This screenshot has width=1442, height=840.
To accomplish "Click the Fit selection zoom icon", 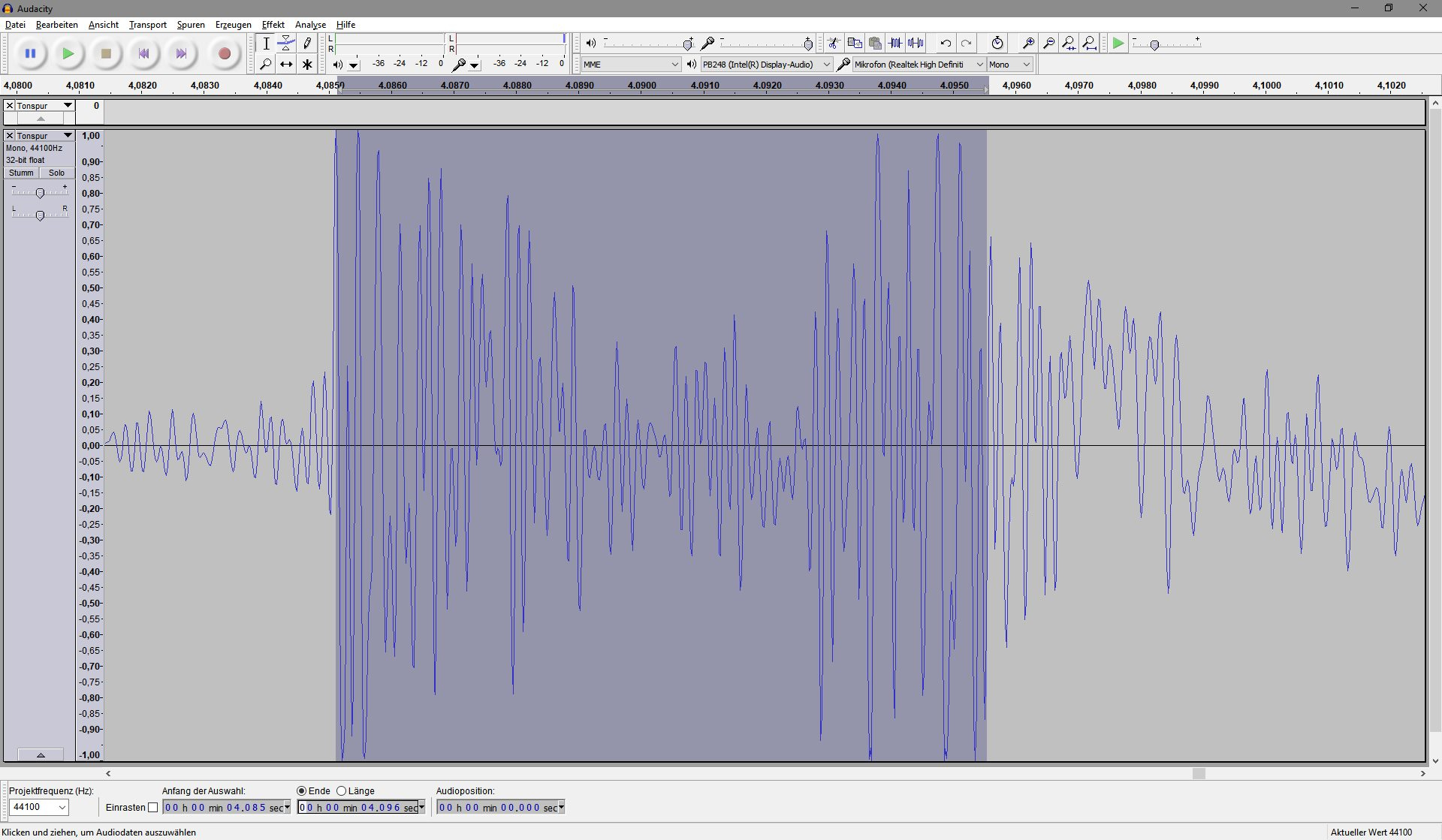I will tap(1069, 43).
